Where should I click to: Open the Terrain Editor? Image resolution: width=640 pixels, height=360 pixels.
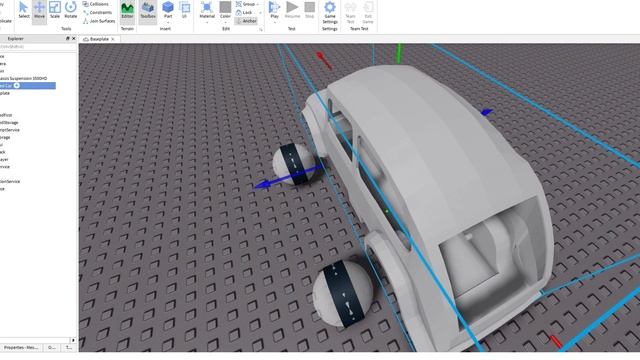pos(127,11)
